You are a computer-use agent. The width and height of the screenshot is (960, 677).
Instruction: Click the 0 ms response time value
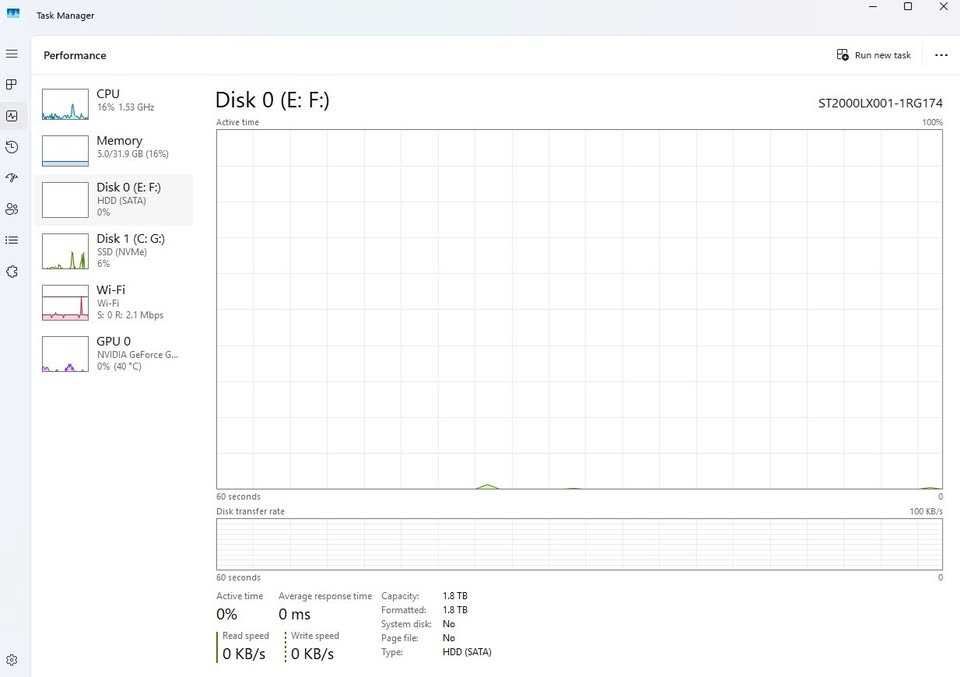[294, 614]
